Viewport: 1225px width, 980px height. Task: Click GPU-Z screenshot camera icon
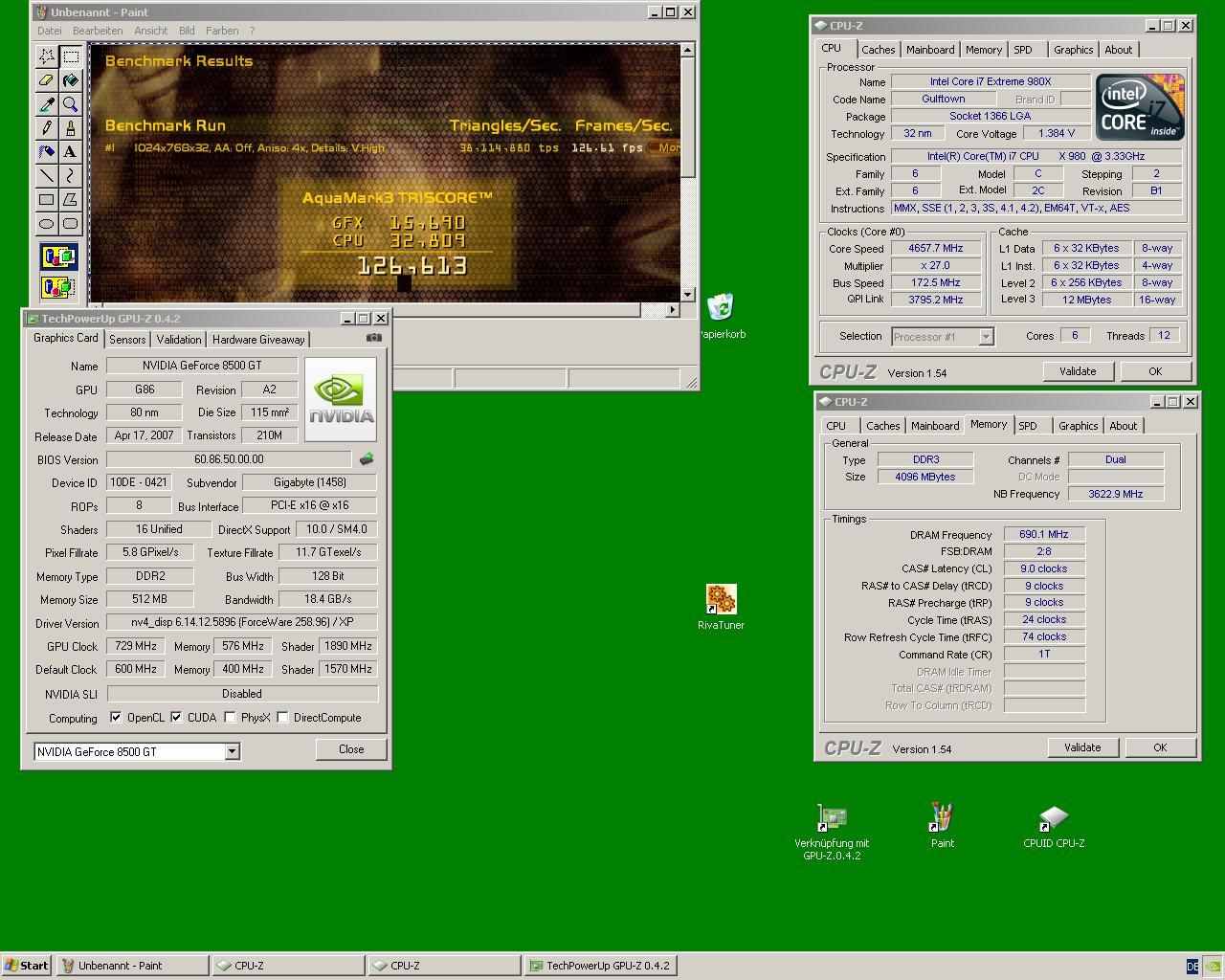[374, 337]
